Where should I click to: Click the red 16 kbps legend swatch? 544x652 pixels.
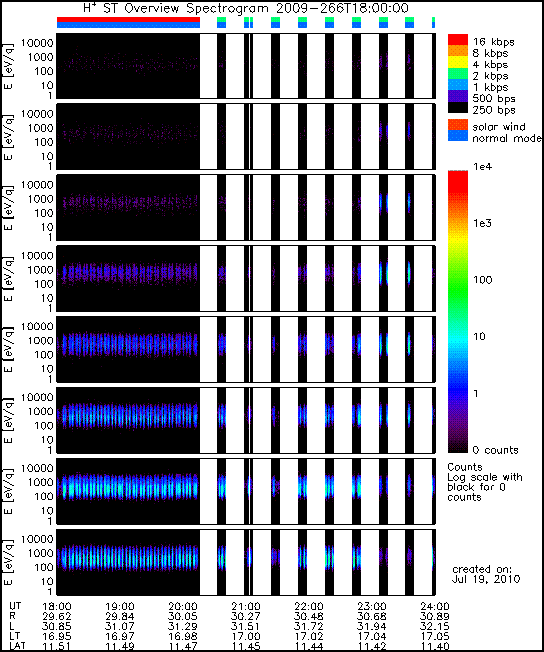click(457, 40)
